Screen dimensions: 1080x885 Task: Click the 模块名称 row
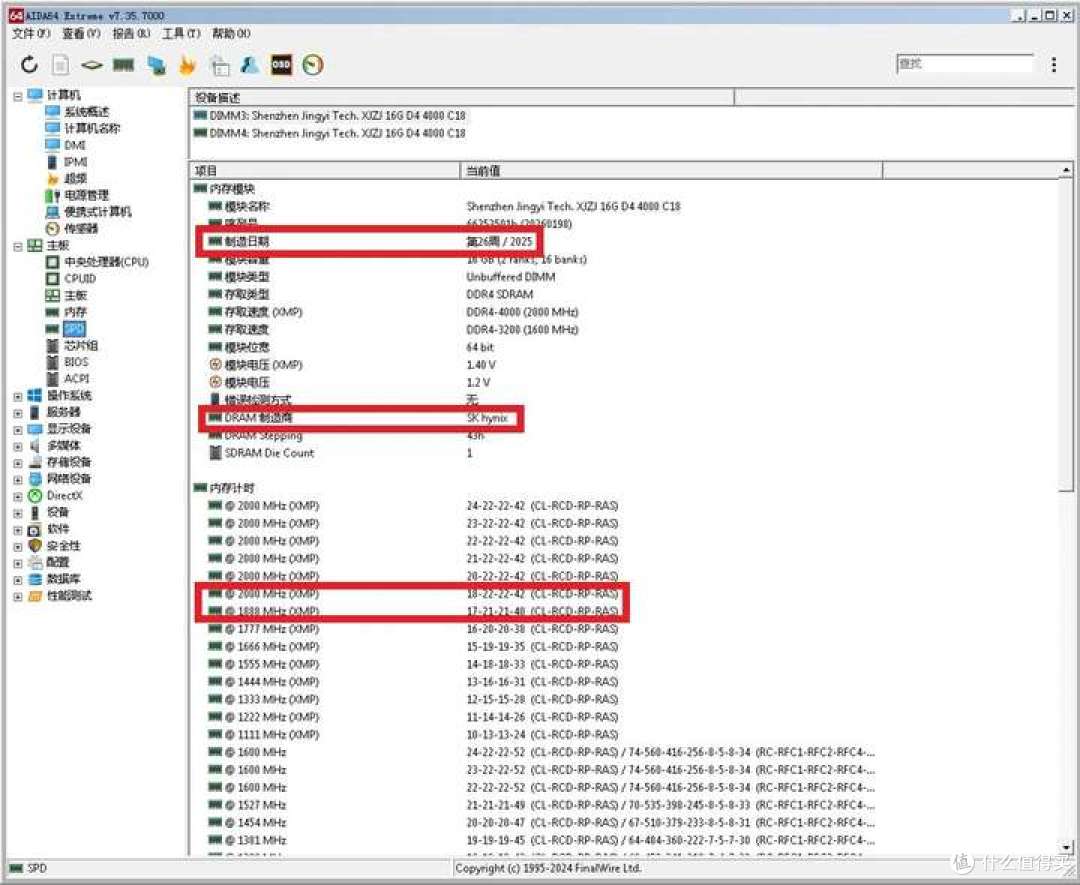pyautogui.click(x=444, y=206)
